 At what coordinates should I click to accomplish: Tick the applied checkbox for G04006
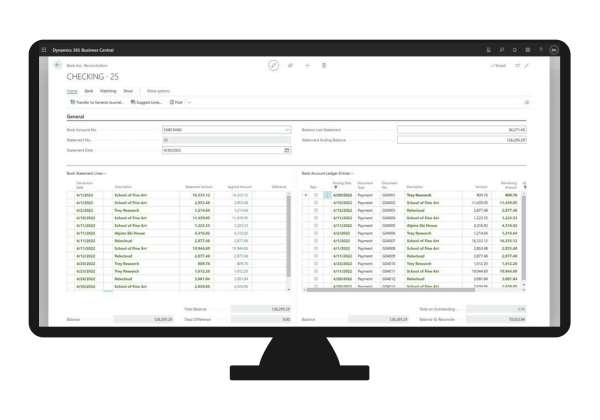click(x=316, y=233)
